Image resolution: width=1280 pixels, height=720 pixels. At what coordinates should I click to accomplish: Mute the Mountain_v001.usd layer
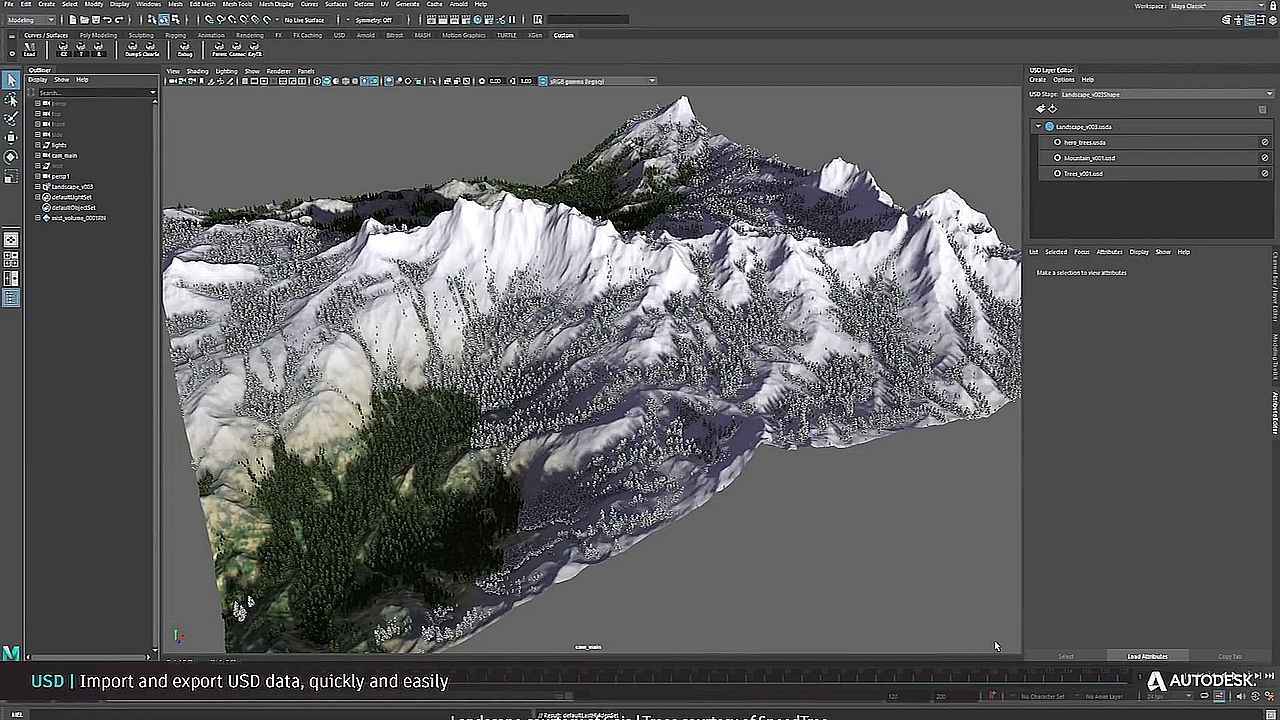point(1264,158)
